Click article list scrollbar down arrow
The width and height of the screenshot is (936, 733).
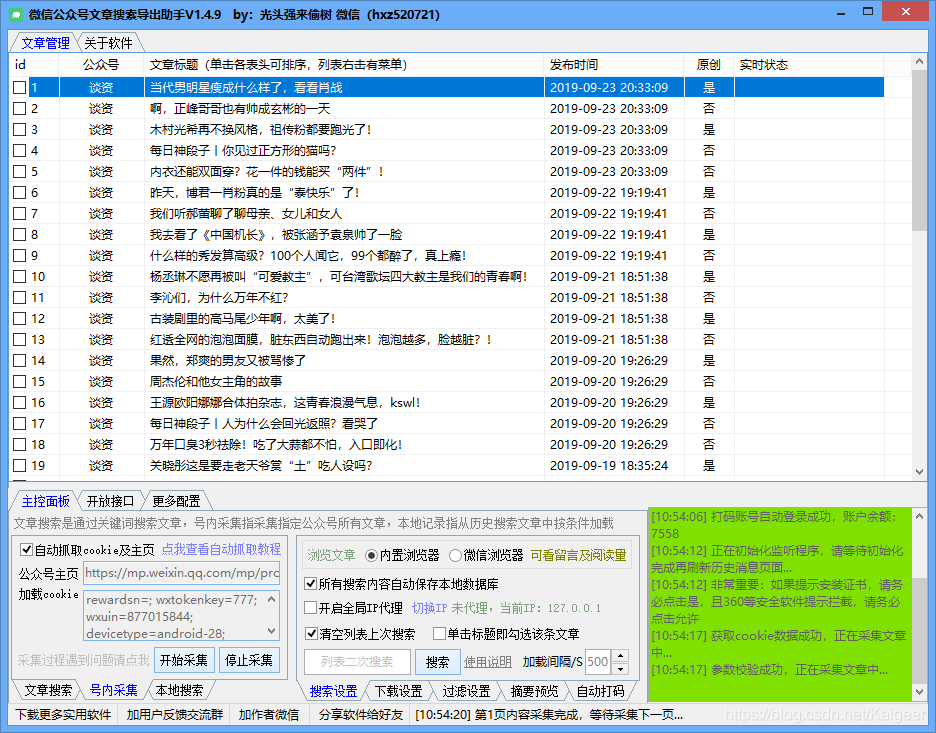coord(919,472)
